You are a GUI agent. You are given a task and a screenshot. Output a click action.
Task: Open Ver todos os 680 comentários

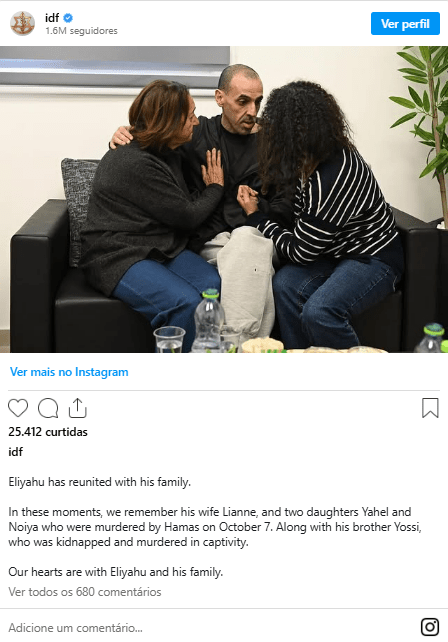click(x=85, y=592)
